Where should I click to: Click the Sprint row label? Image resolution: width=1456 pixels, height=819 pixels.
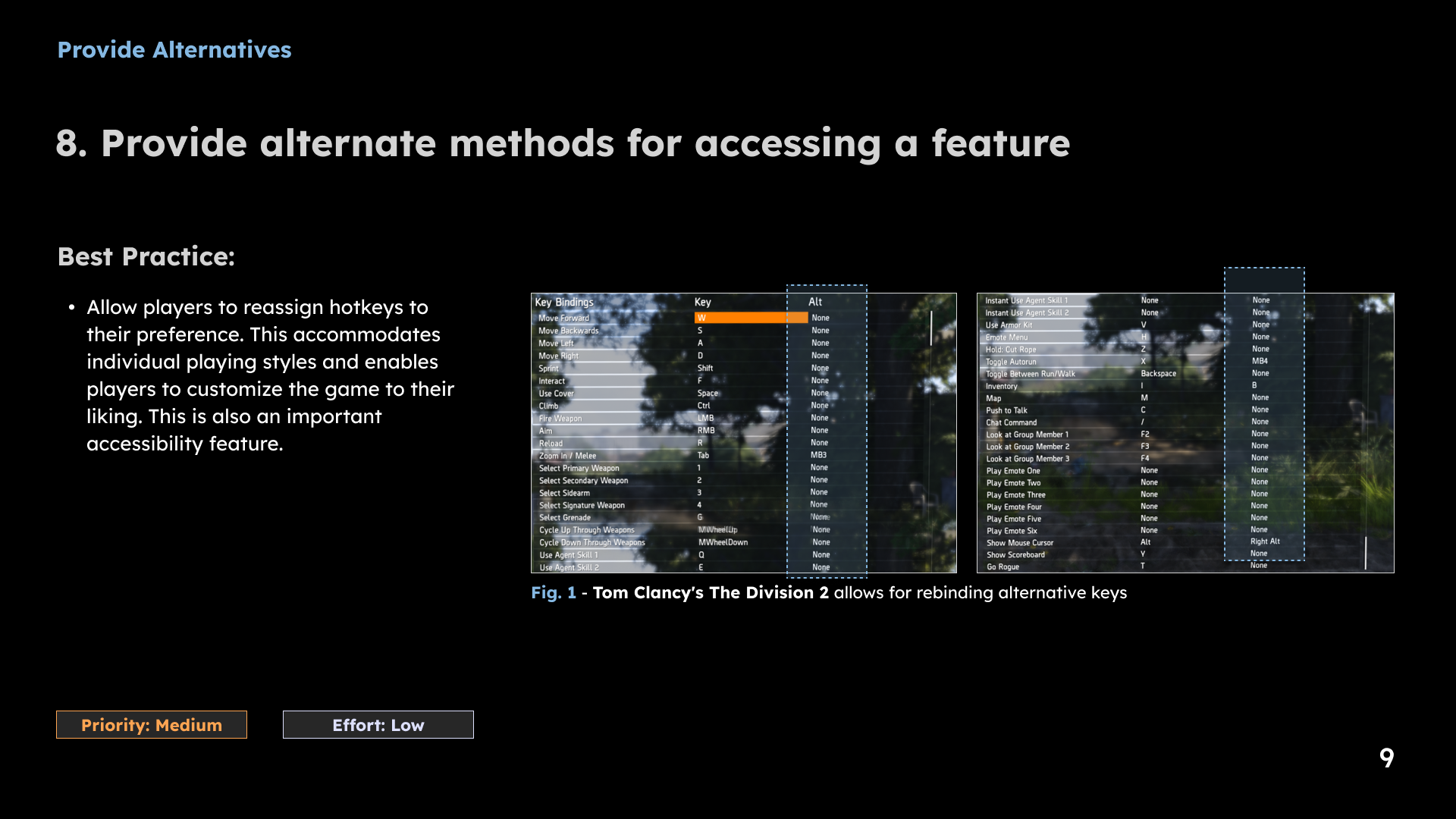tap(548, 369)
